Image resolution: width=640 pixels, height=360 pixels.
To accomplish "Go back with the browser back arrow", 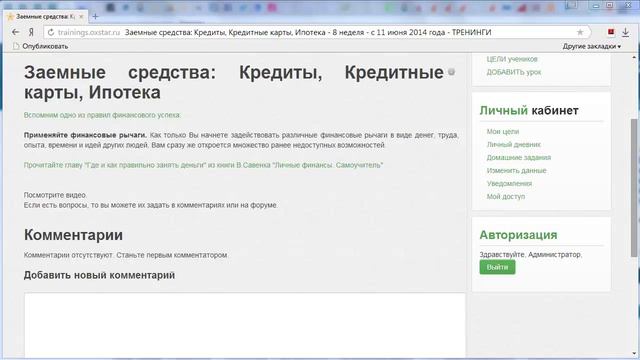I will click(16, 32).
